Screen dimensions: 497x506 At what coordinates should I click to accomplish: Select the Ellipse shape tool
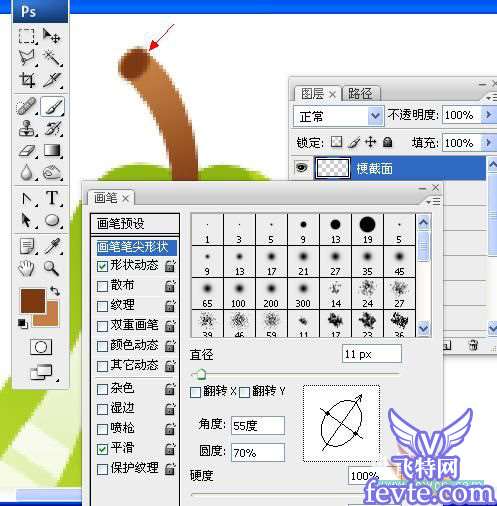(x=52, y=220)
